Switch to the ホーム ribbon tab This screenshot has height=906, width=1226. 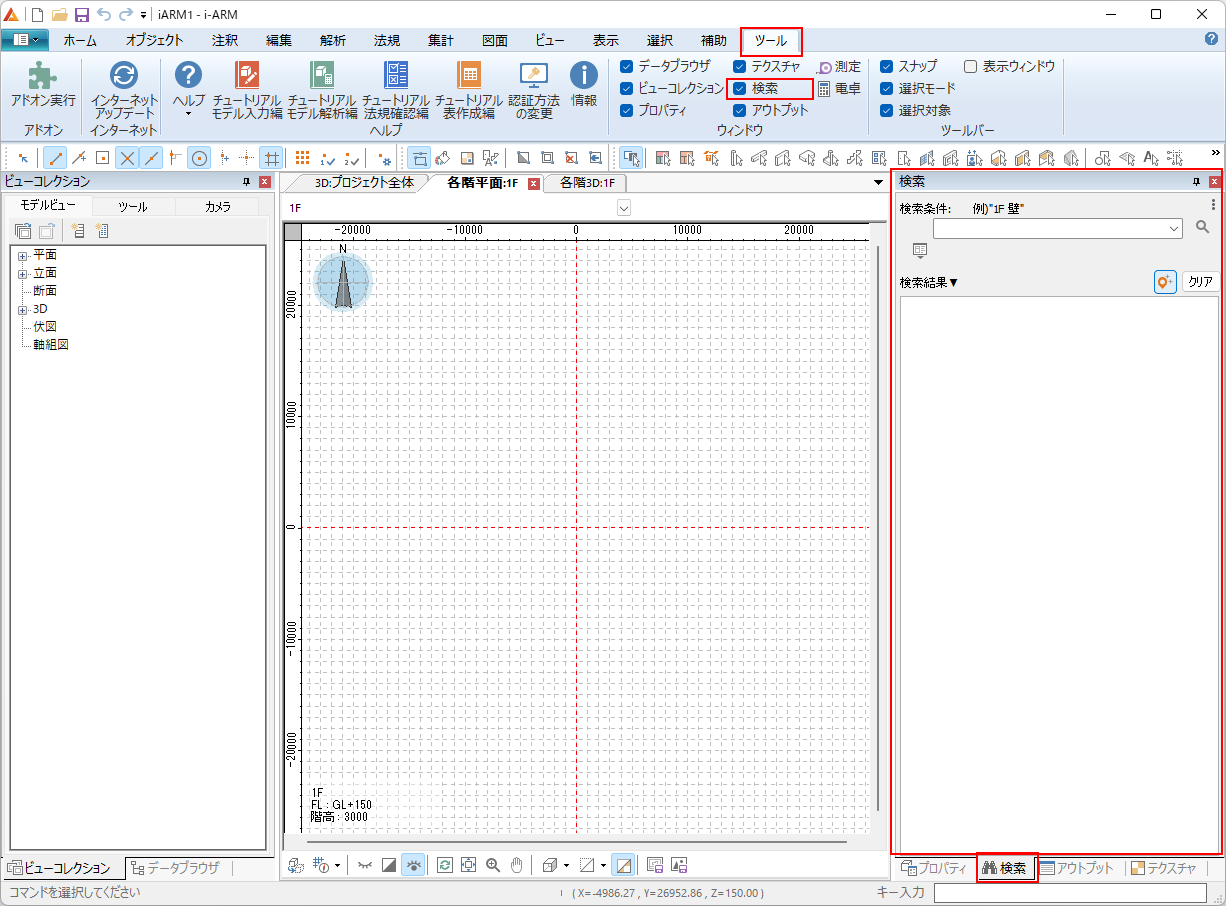point(80,41)
